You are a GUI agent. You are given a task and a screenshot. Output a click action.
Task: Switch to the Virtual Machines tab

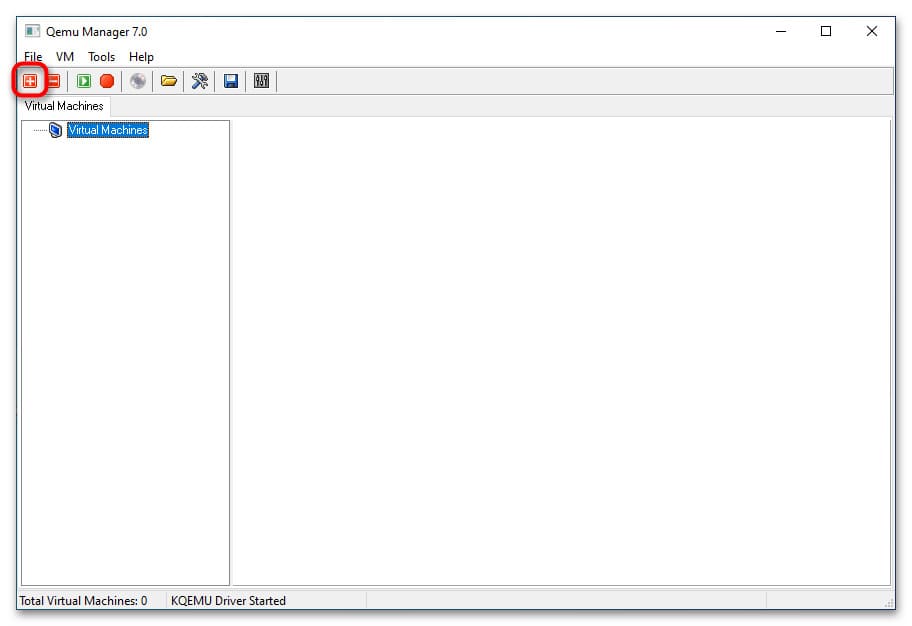(x=64, y=106)
